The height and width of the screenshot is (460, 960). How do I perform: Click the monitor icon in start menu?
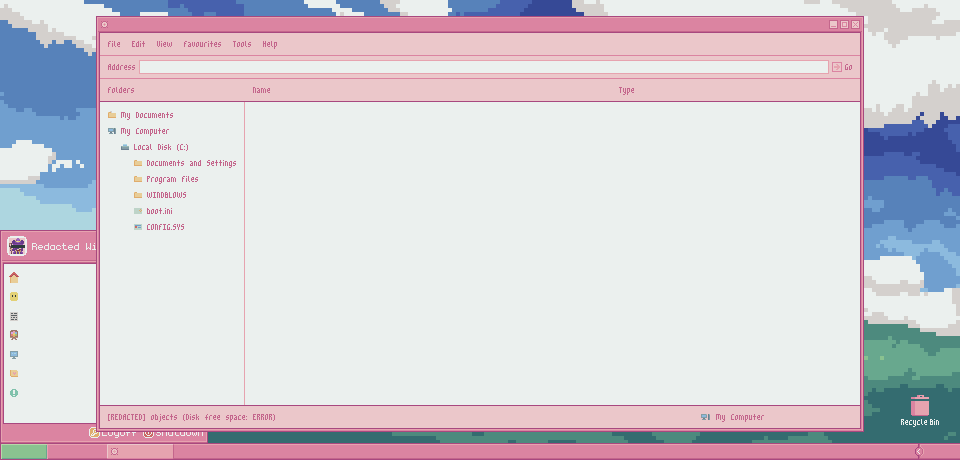[x=14, y=355]
